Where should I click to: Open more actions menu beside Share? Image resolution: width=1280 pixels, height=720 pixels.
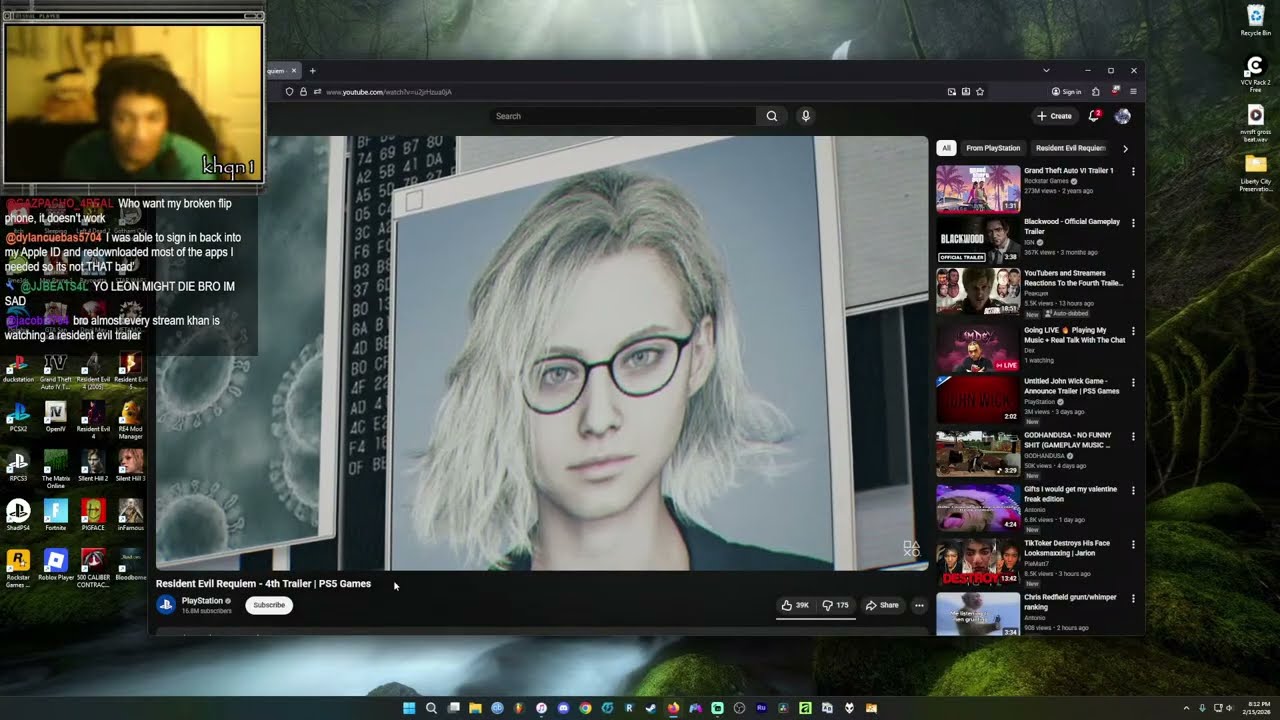919,605
